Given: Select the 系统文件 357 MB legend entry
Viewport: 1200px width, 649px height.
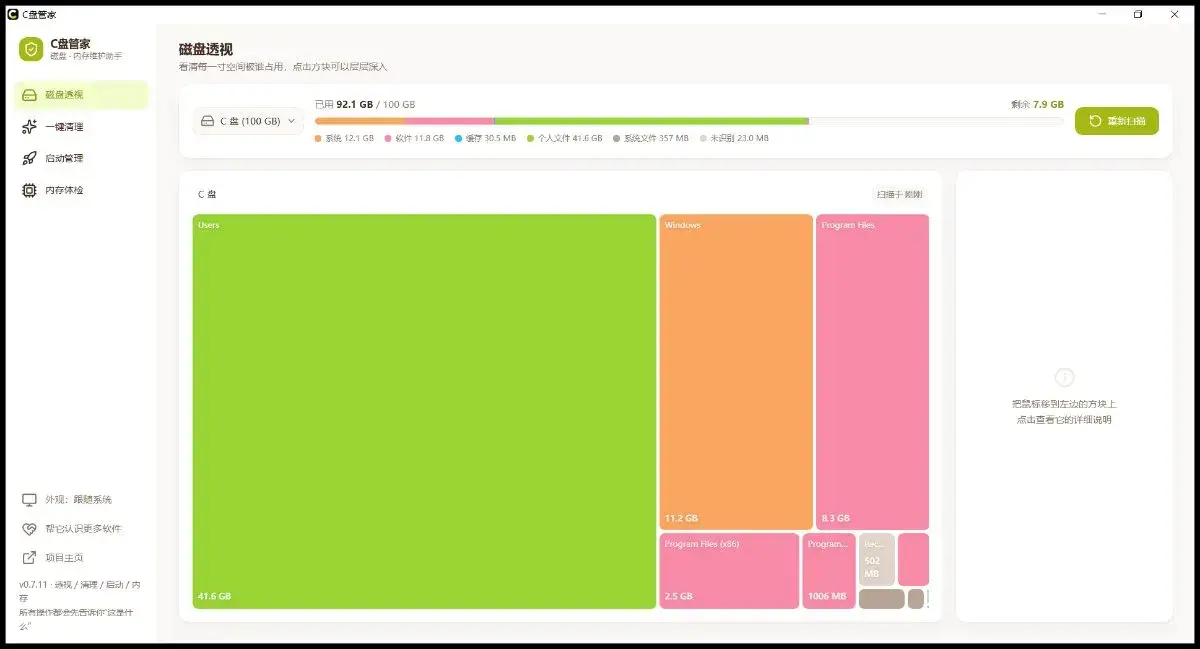Looking at the screenshot, I should pyautogui.click(x=651, y=138).
